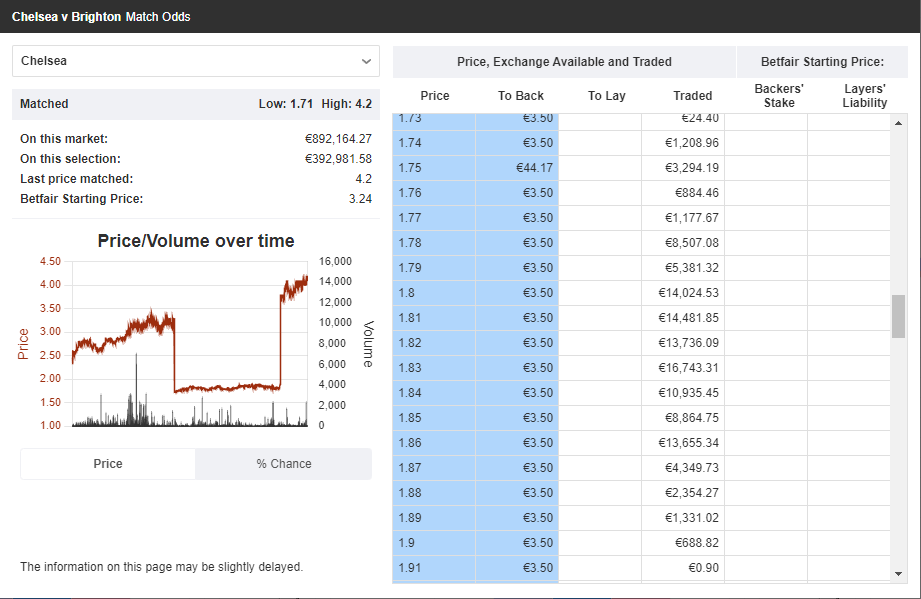Image resolution: width=921 pixels, height=599 pixels.
Task: Select the 1.86 price cell
Action: pos(434,443)
